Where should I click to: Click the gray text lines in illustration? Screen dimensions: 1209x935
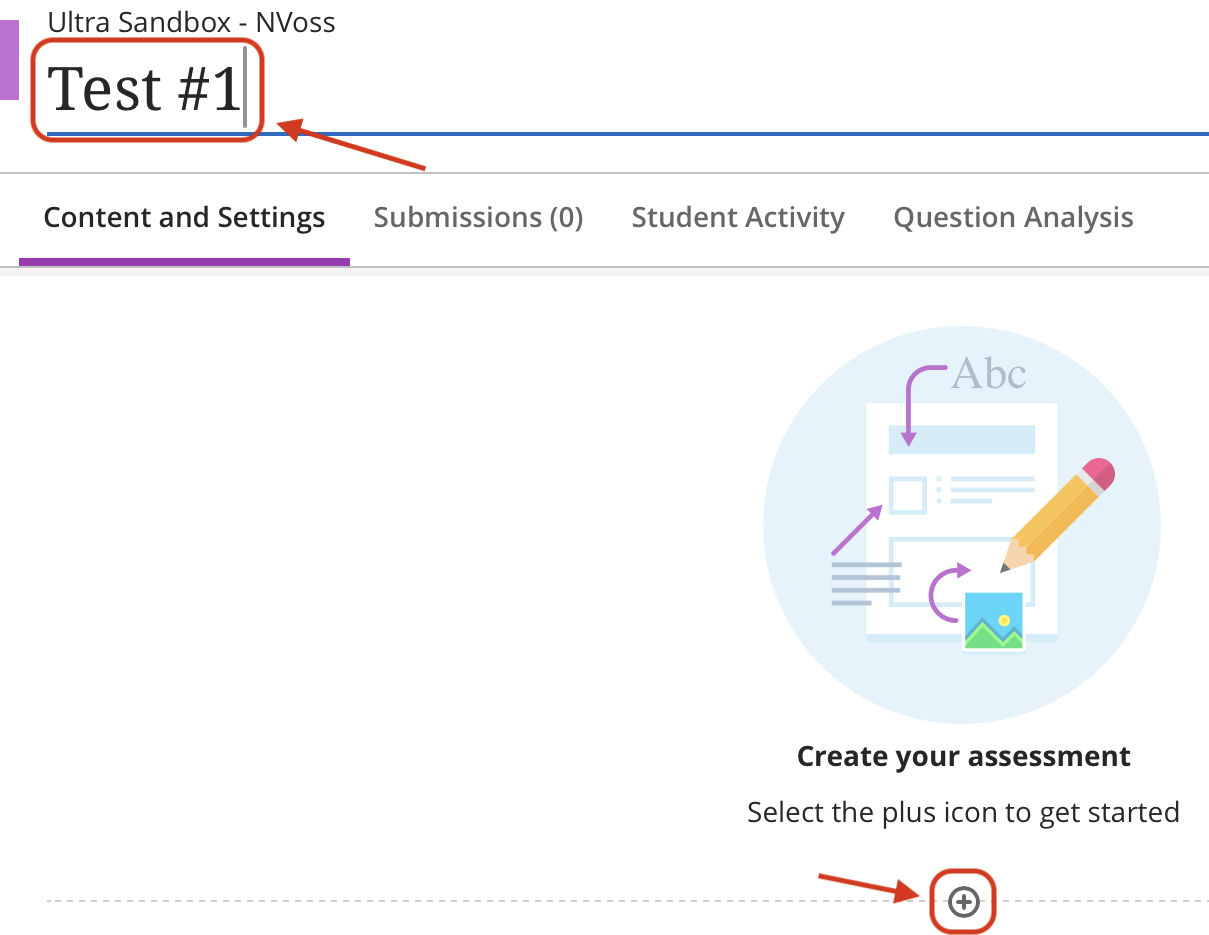click(x=866, y=584)
